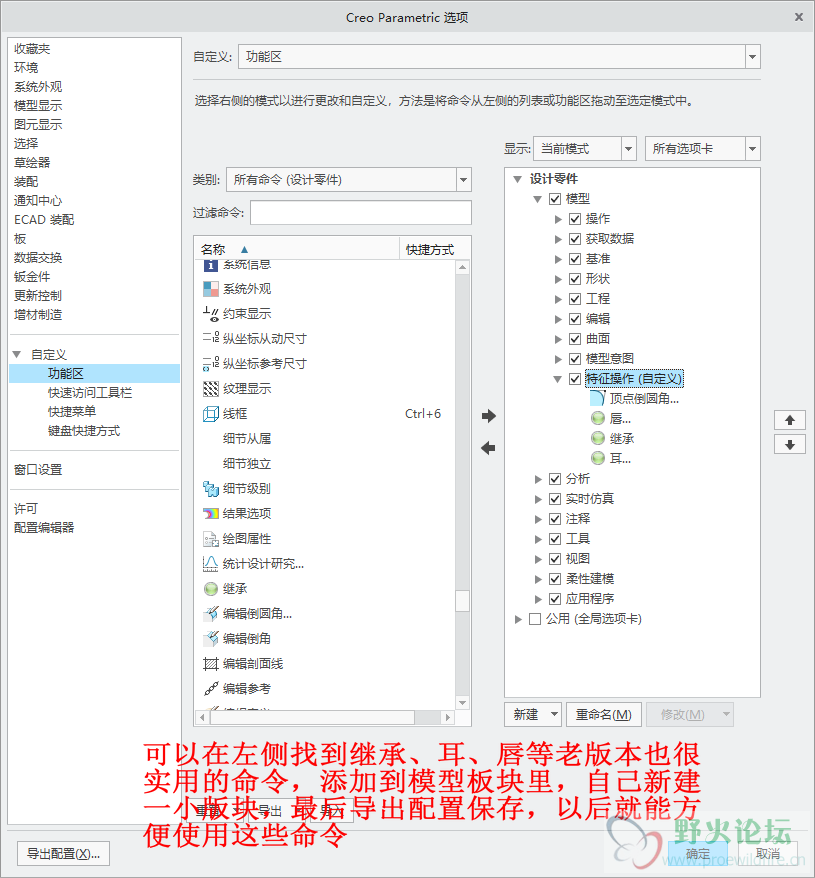This screenshot has width=815, height=878.
Task: Click the 导出配置(X)... button
Action: [63, 854]
